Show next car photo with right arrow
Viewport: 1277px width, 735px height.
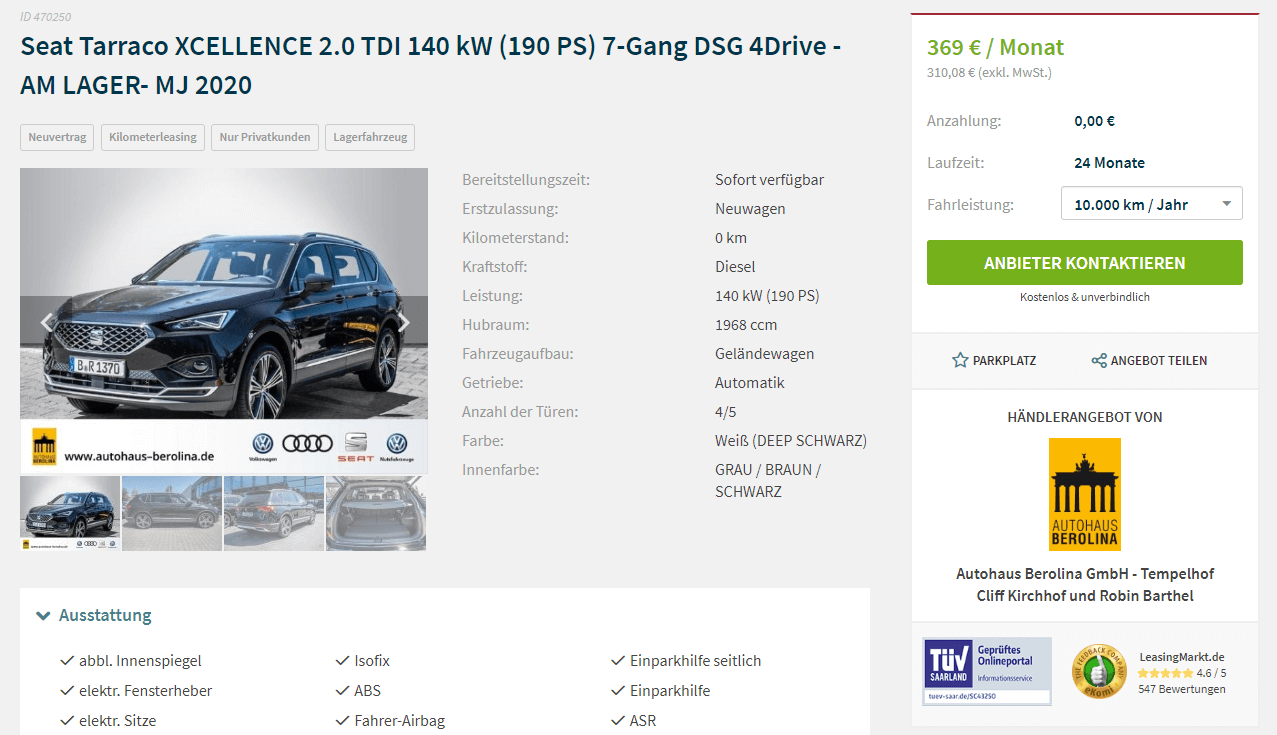pyautogui.click(x=403, y=322)
